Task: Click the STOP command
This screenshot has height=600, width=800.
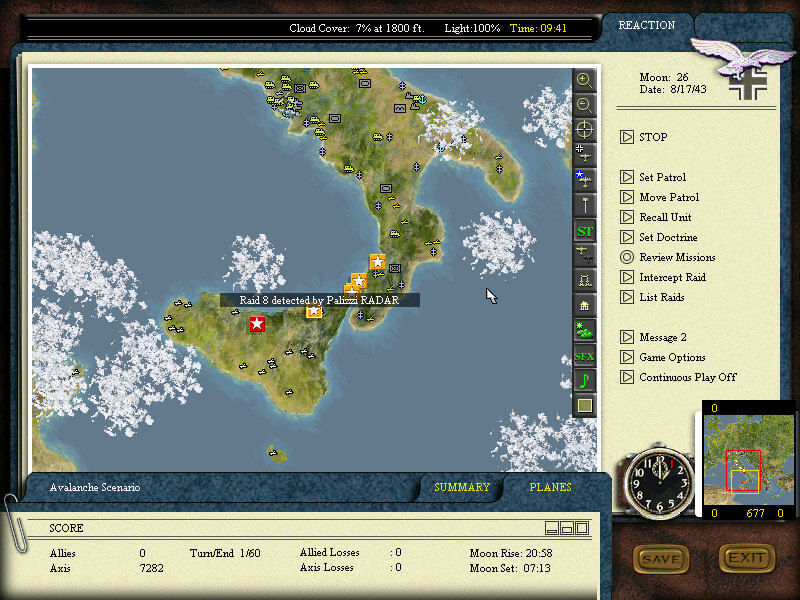Action: (644, 137)
